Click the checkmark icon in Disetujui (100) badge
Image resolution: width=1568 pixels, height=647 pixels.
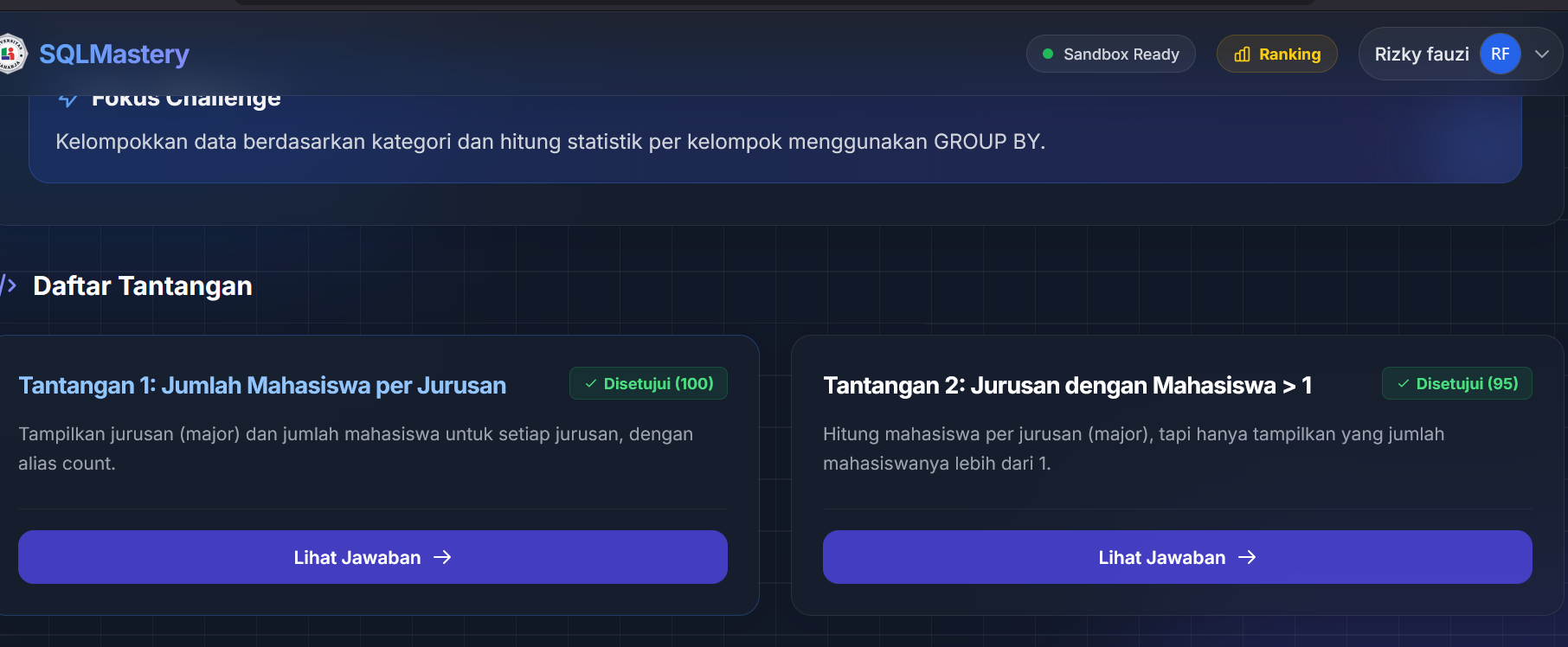coord(591,383)
